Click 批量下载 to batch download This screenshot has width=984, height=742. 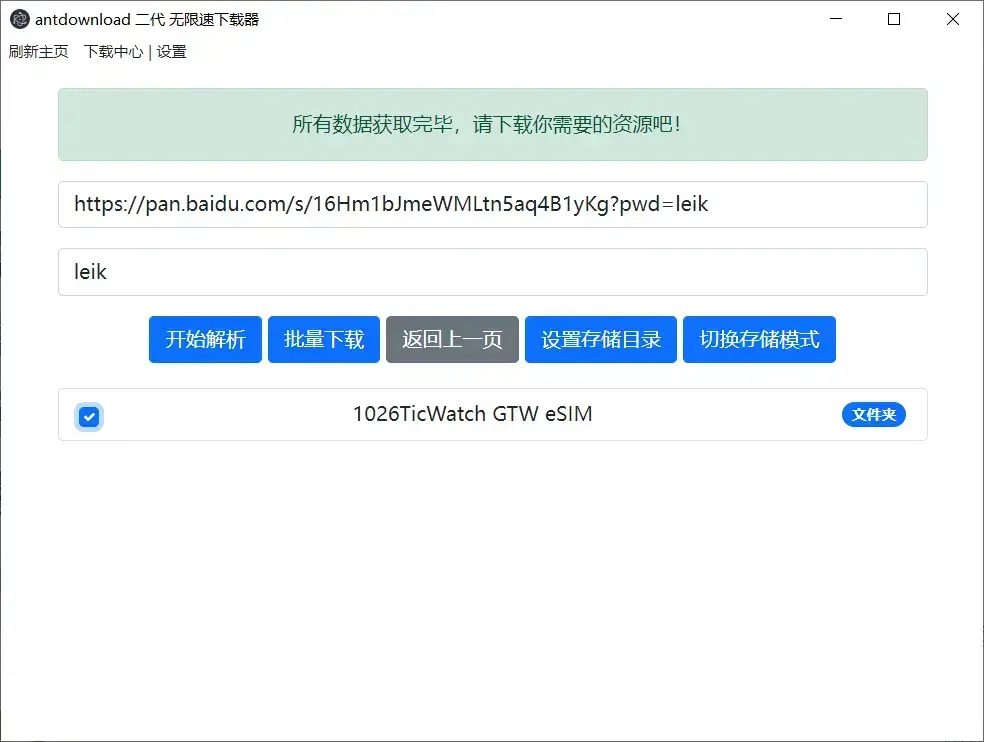[323, 339]
